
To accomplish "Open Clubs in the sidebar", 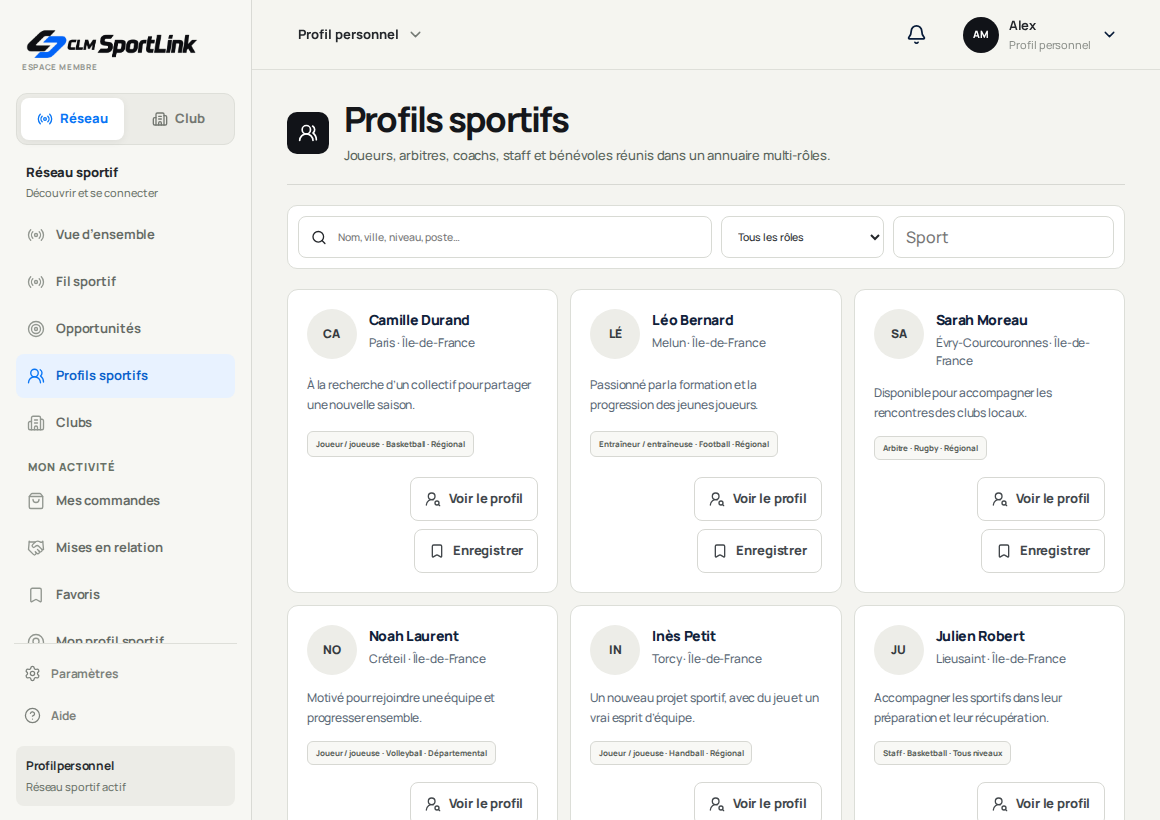I will coord(125,423).
